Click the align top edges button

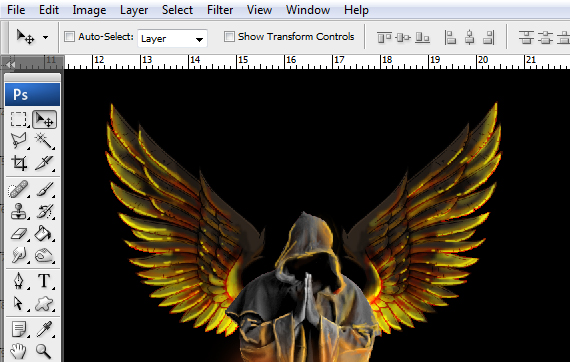coord(384,37)
